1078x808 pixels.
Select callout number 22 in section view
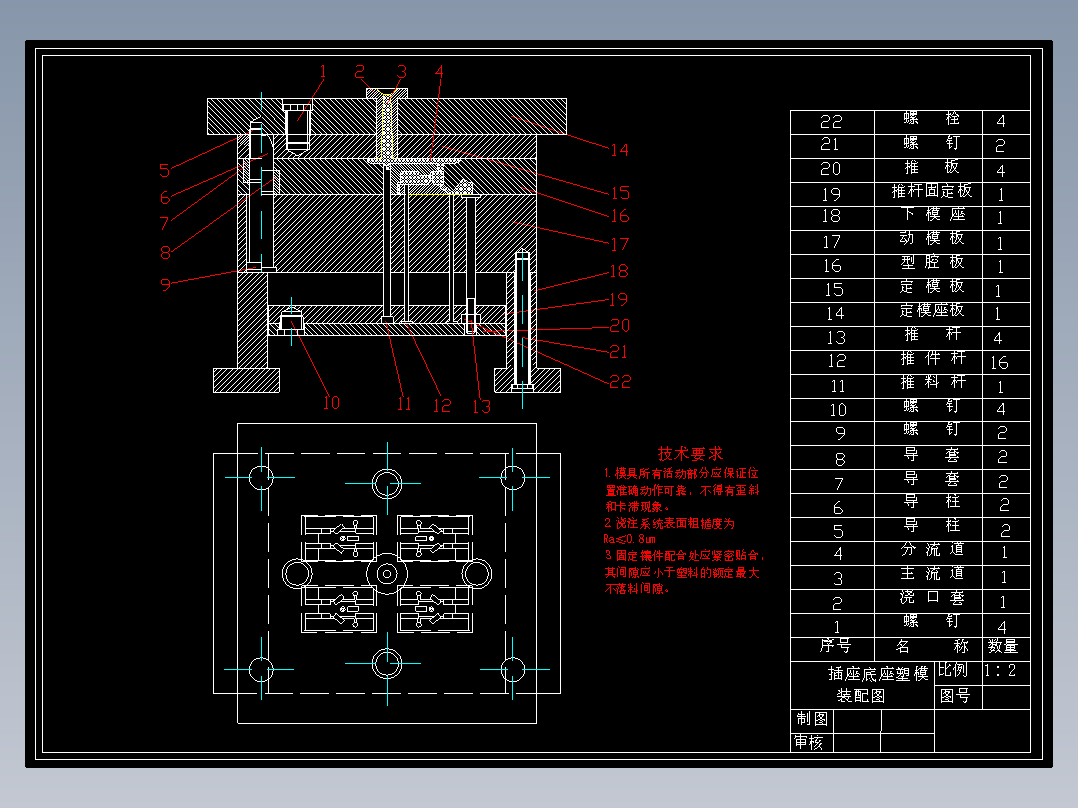point(620,382)
